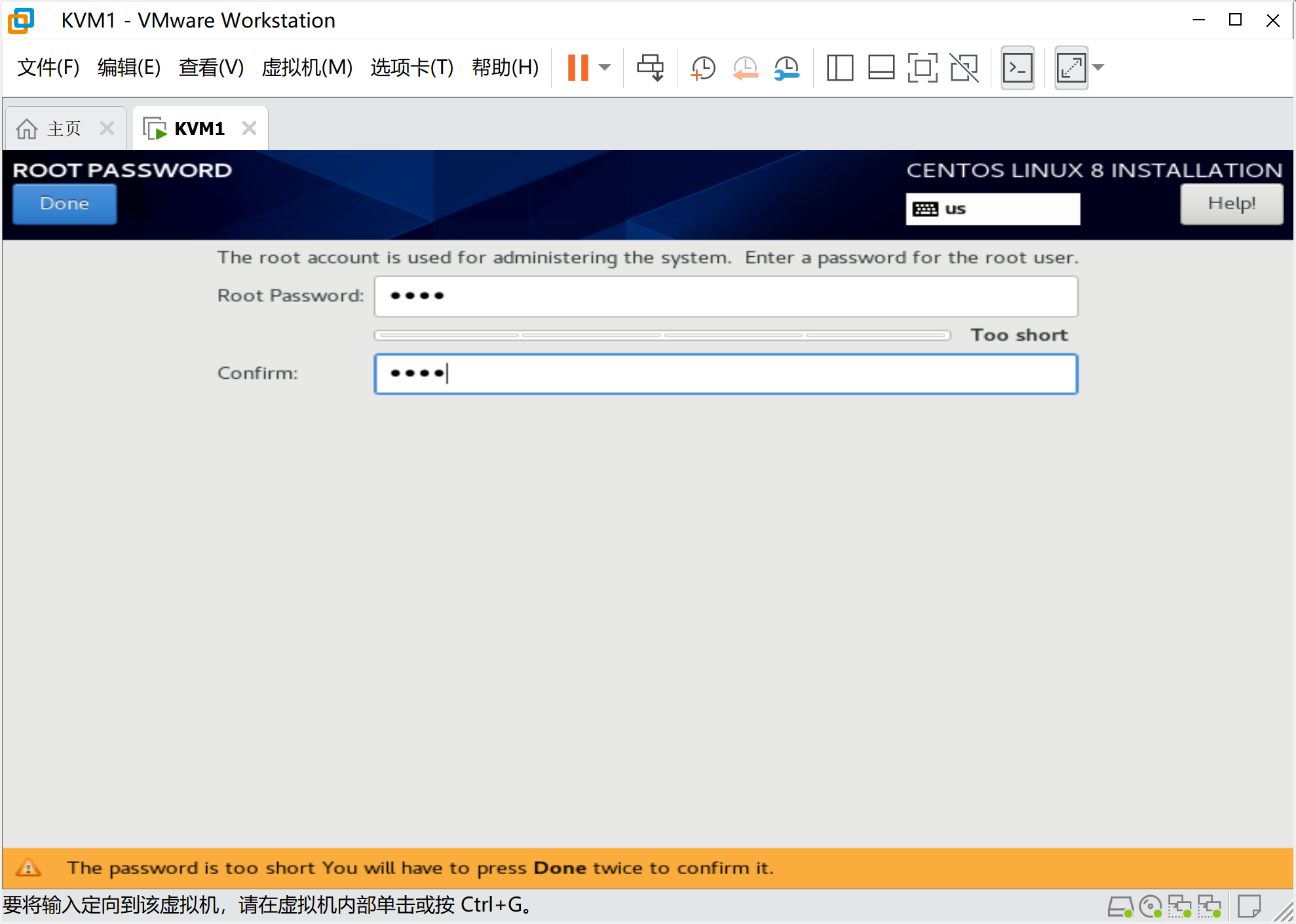Open the 编辑(E) menu
This screenshot has height=924, width=1296.
point(128,67)
